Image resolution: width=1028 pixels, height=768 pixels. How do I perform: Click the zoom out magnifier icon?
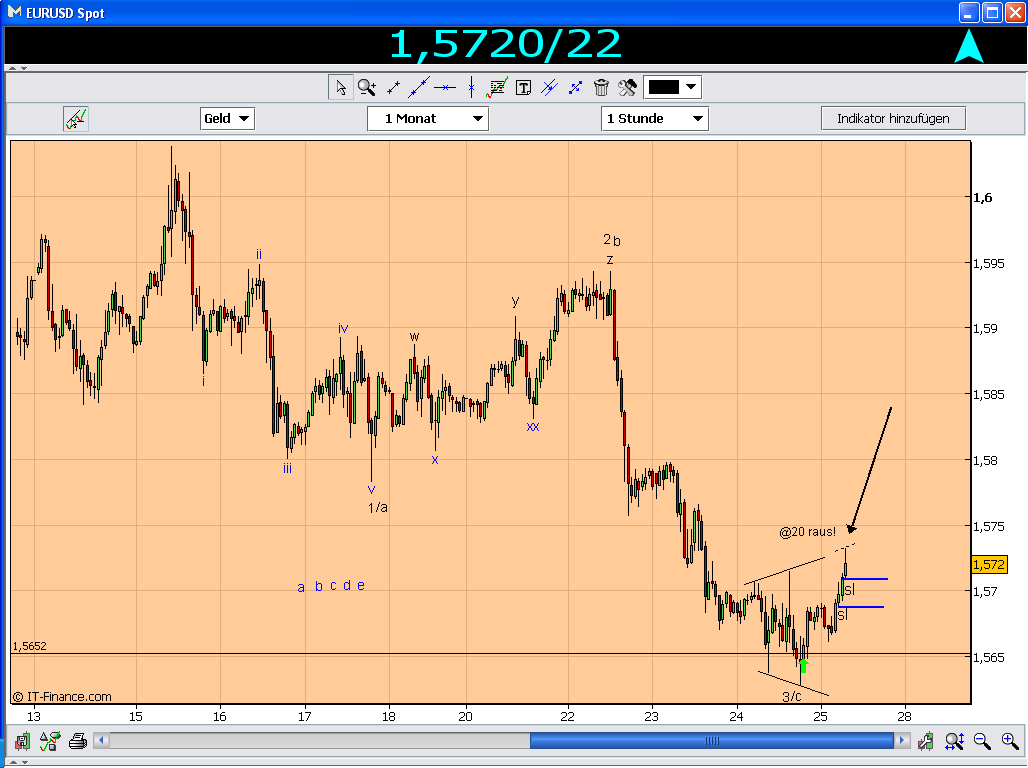(x=982, y=741)
